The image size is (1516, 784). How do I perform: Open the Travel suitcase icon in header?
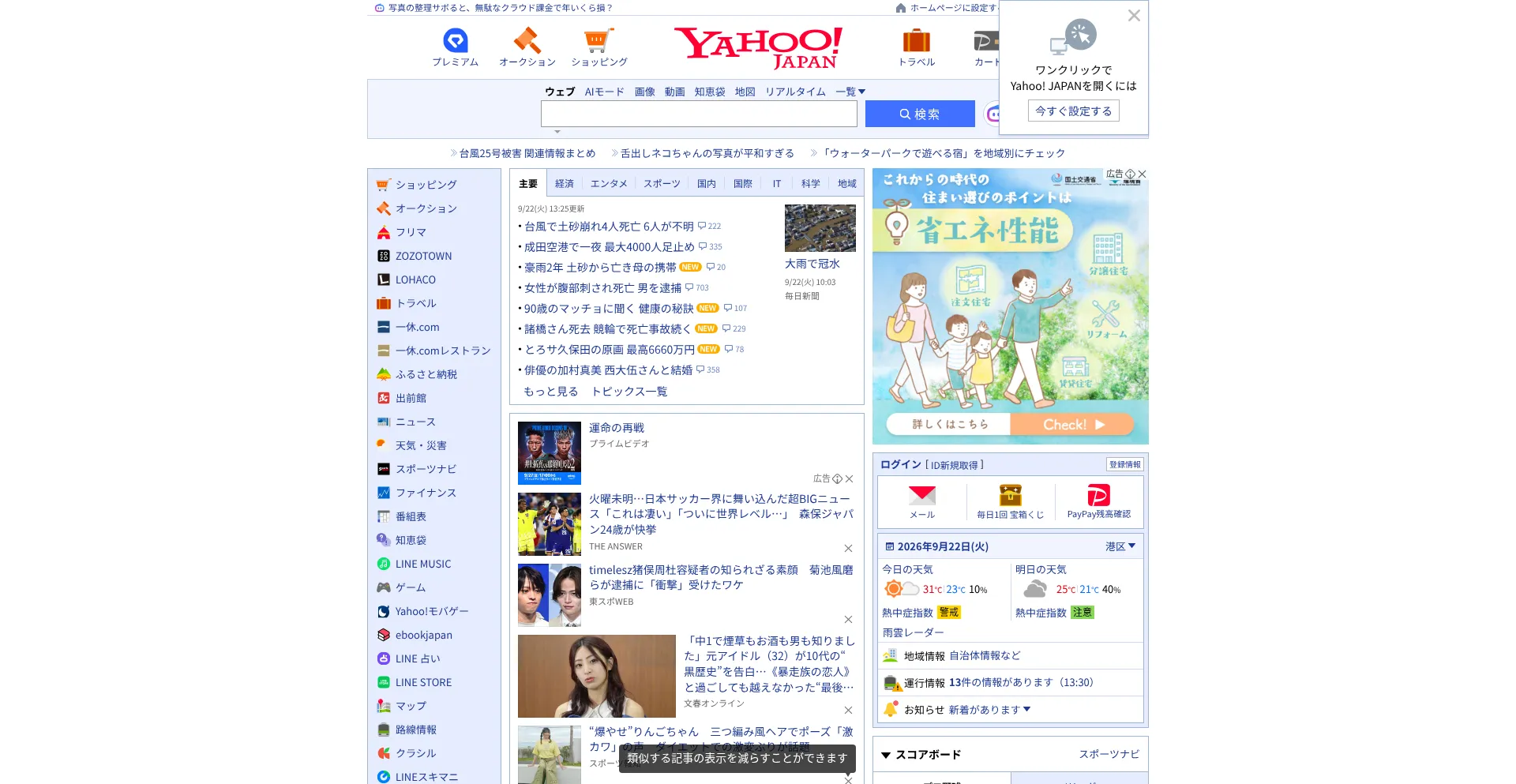click(916, 40)
